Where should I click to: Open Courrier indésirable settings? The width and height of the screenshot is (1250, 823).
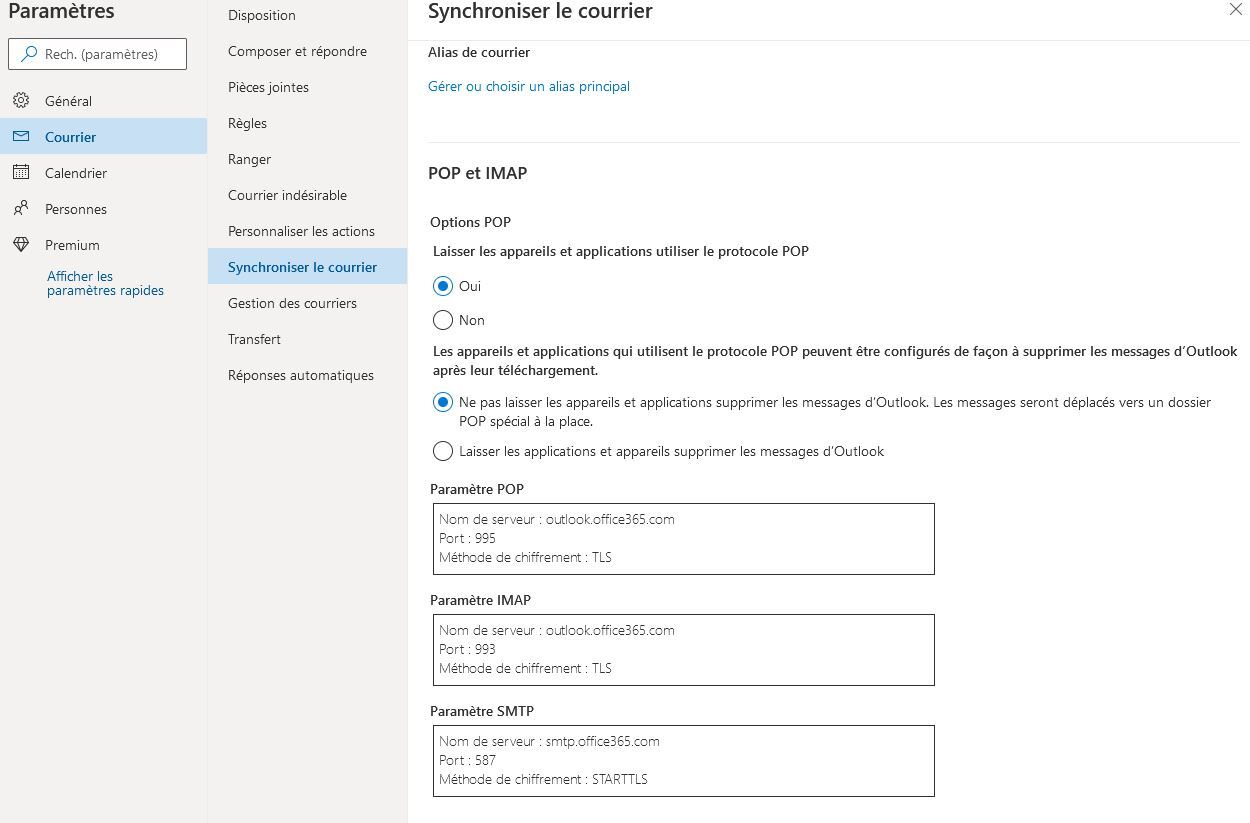[x=287, y=195]
